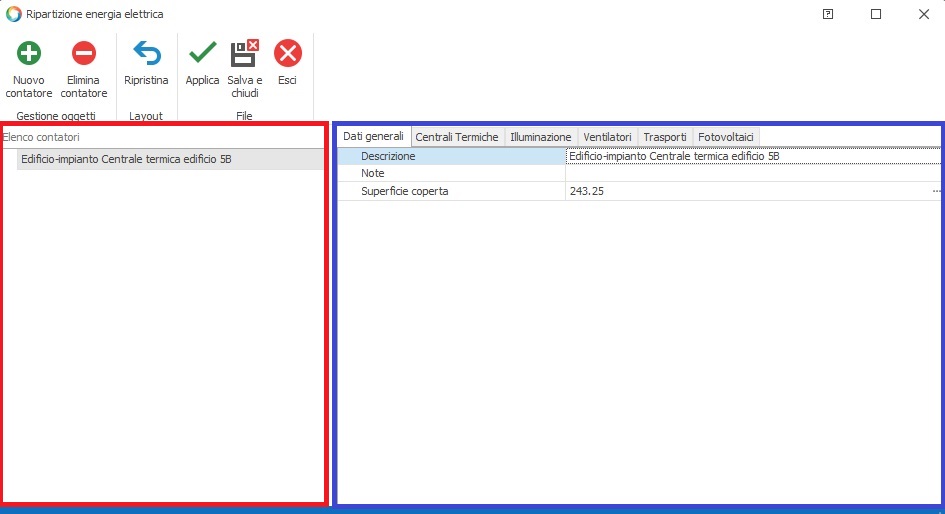
Task: Click the help question mark button
Action: click(828, 14)
